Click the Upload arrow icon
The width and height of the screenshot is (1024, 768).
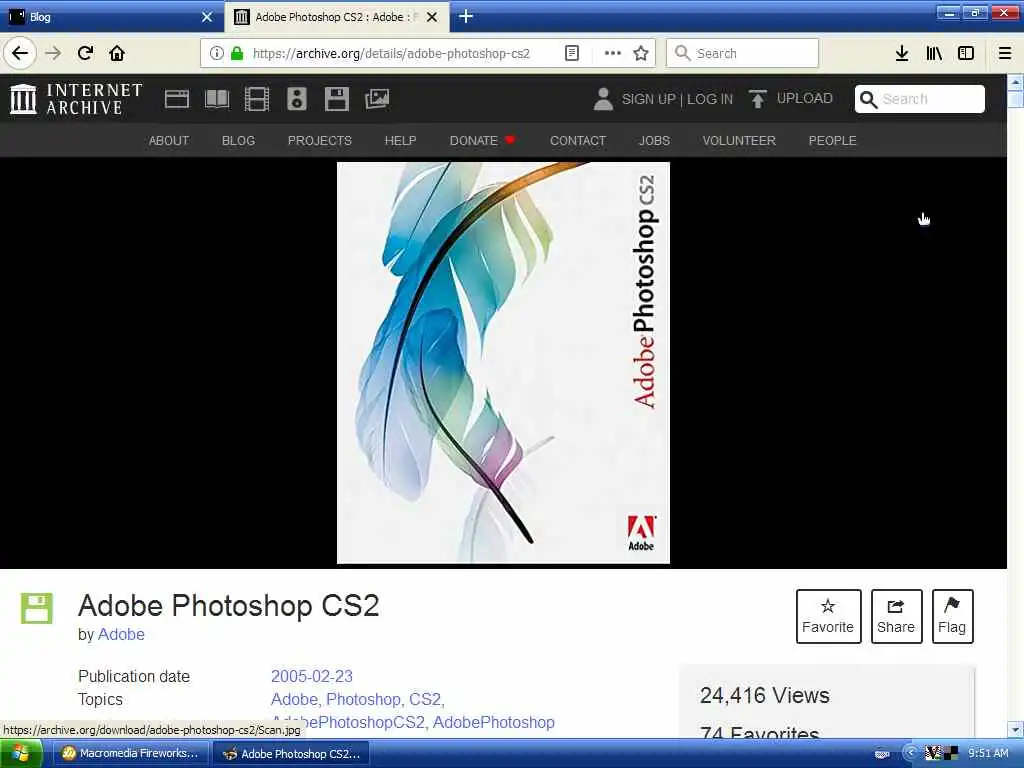(x=758, y=99)
